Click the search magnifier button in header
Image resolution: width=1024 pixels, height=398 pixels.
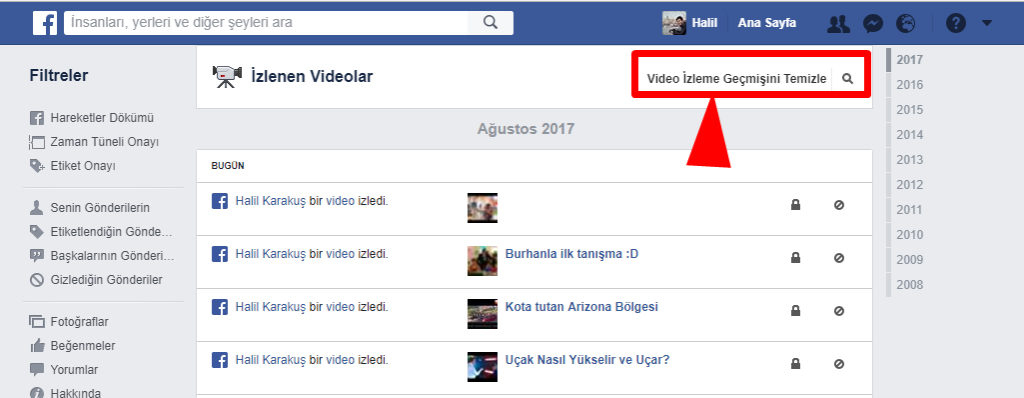(x=490, y=23)
